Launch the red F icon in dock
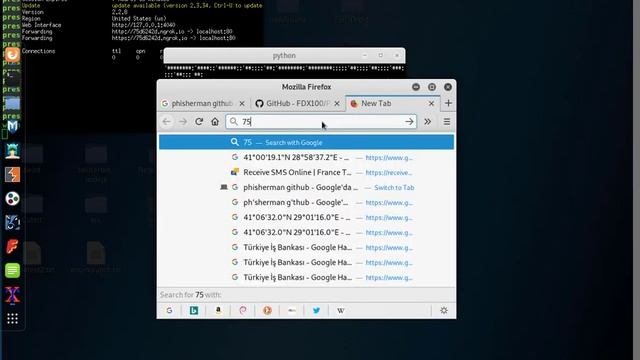The image size is (640, 360). [12, 247]
